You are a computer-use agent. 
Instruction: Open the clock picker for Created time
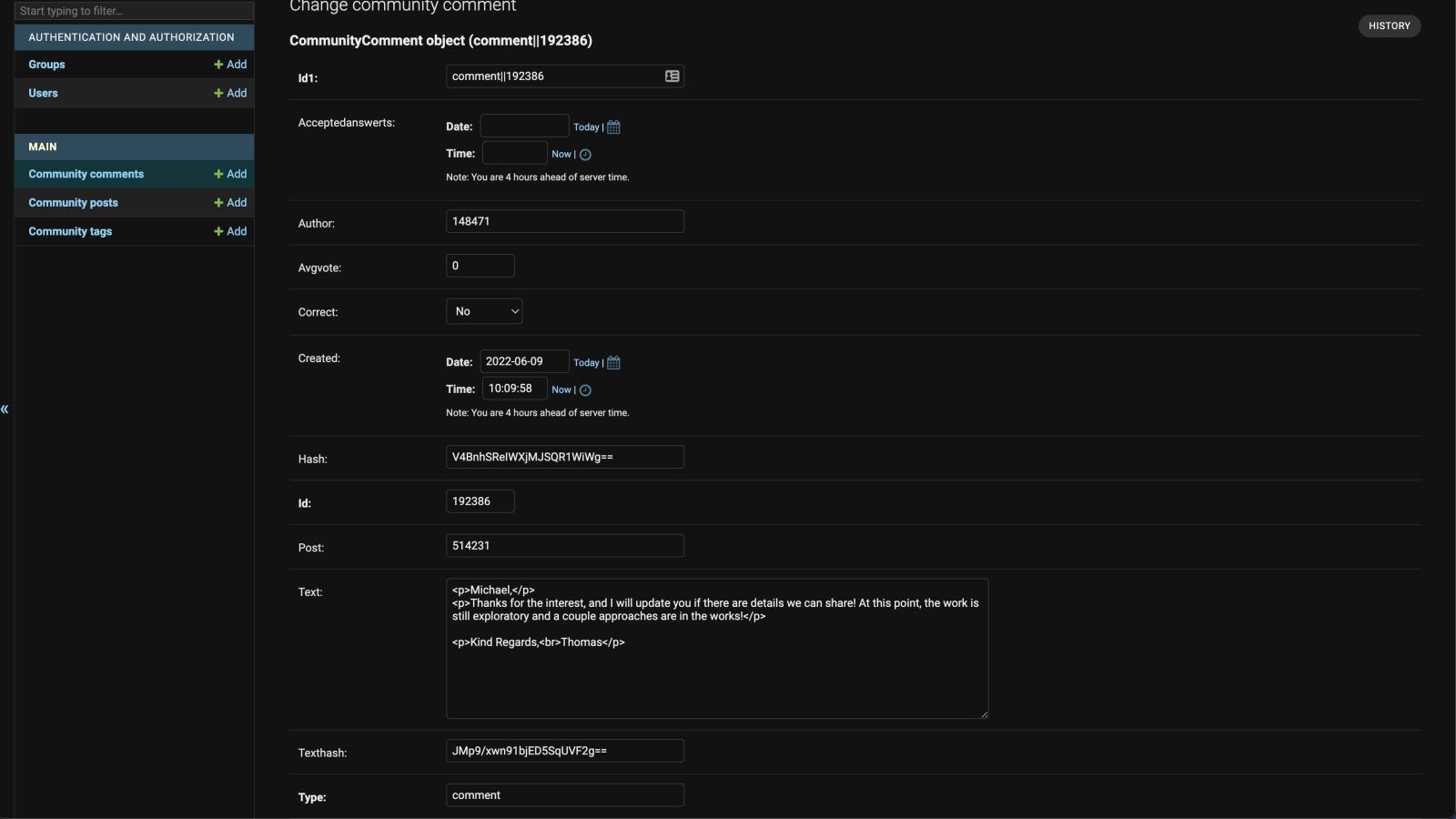[585, 390]
